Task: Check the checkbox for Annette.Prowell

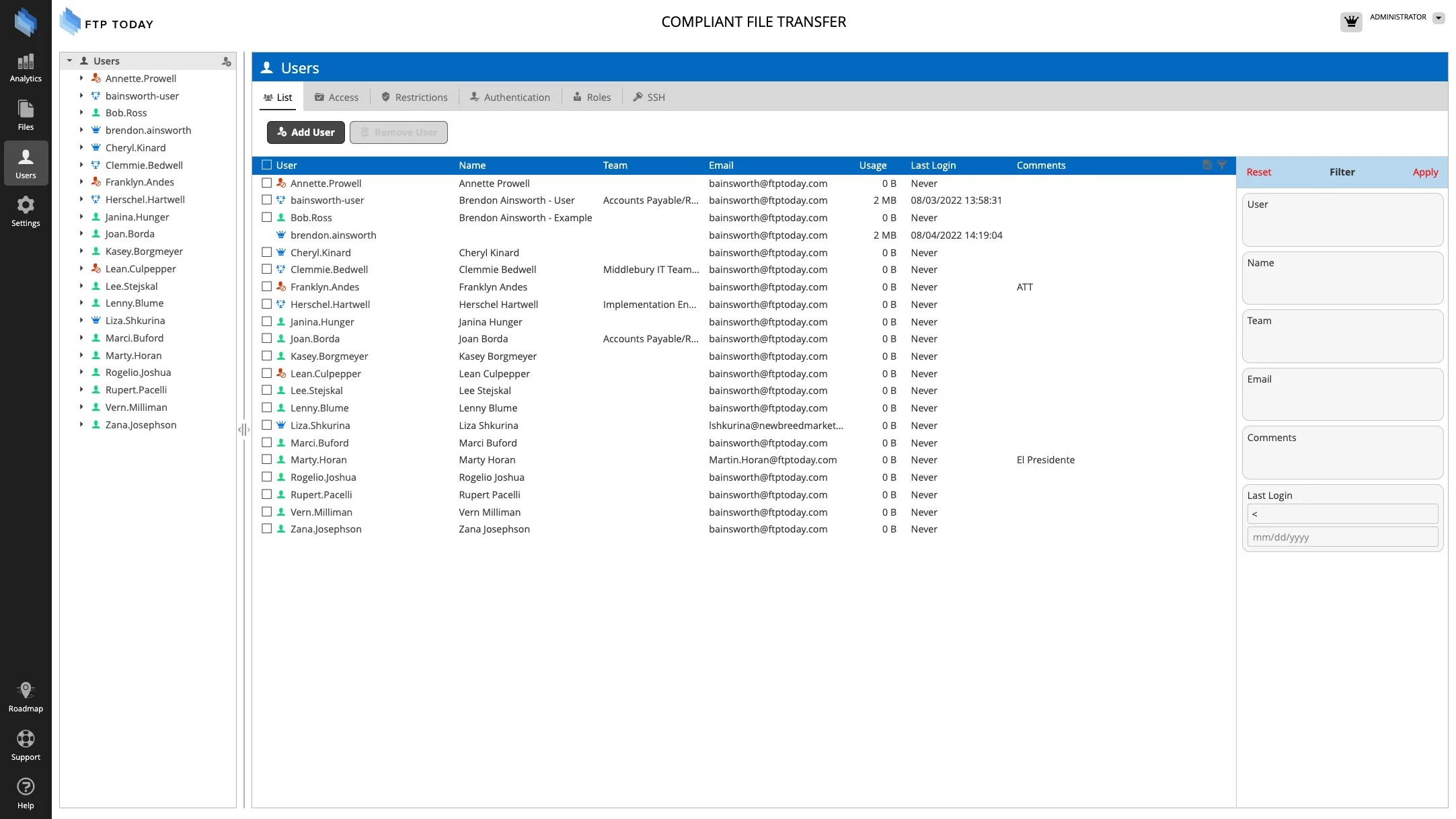Action: (x=267, y=183)
